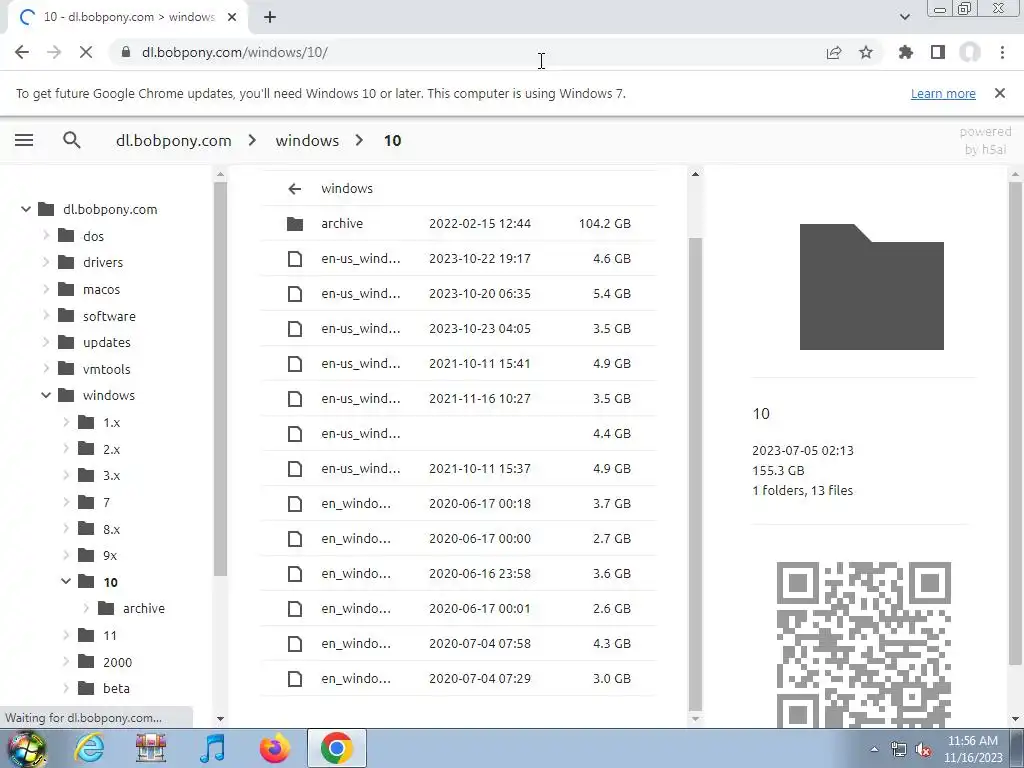Click the tree panel scrollbar down arrow

click(x=220, y=718)
